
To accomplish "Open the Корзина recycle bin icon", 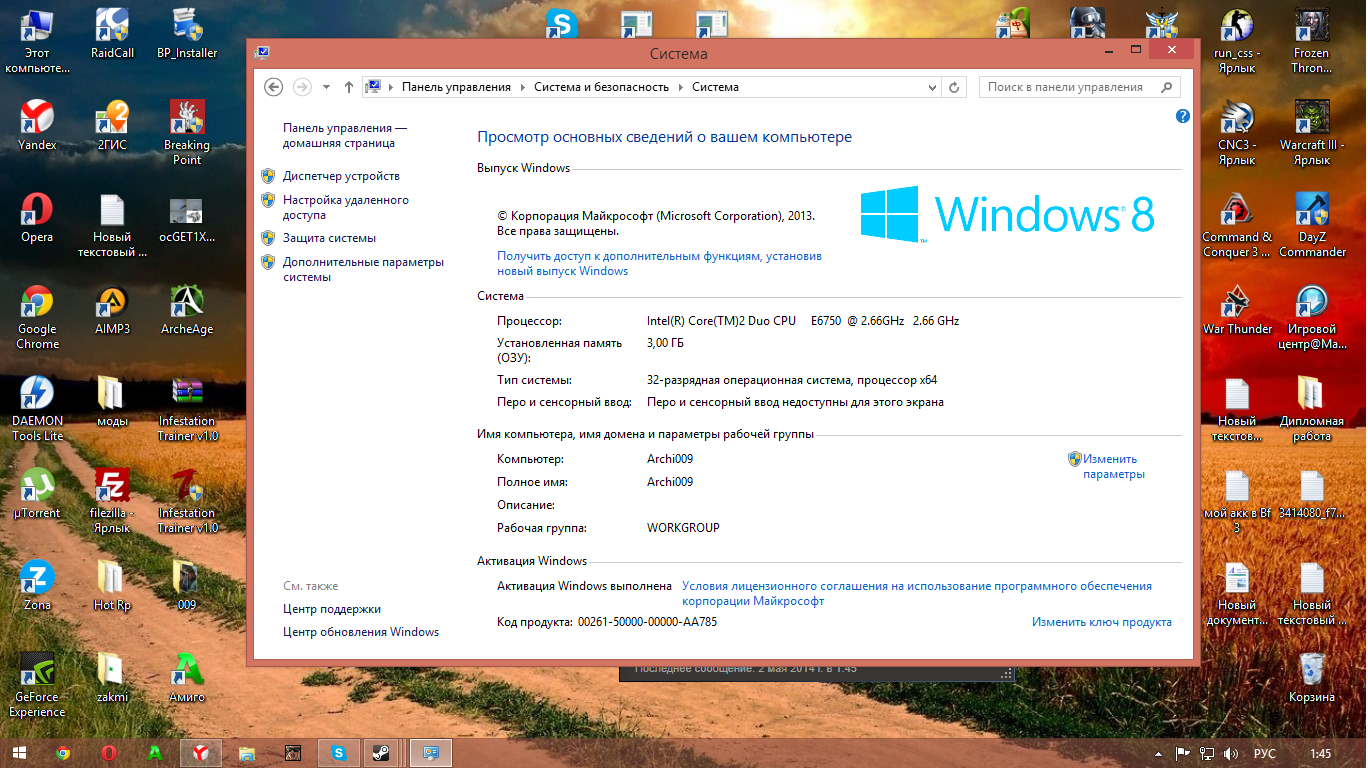I will (x=1311, y=677).
